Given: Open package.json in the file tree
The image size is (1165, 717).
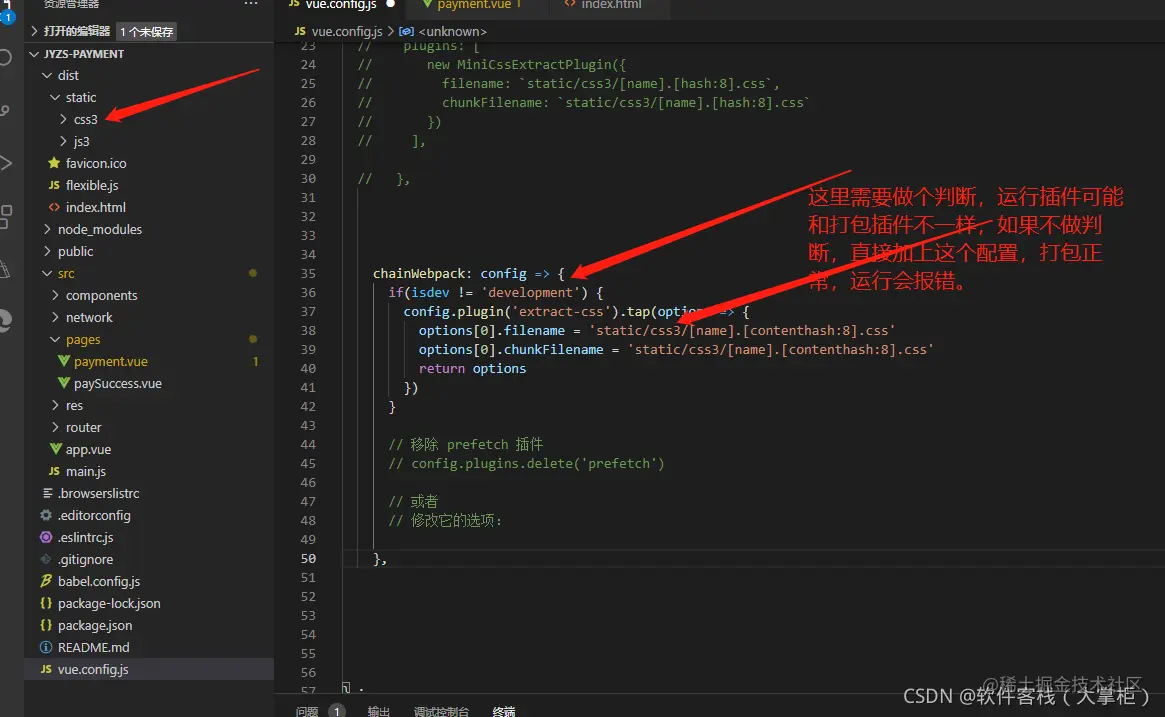Looking at the screenshot, I should pos(95,625).
